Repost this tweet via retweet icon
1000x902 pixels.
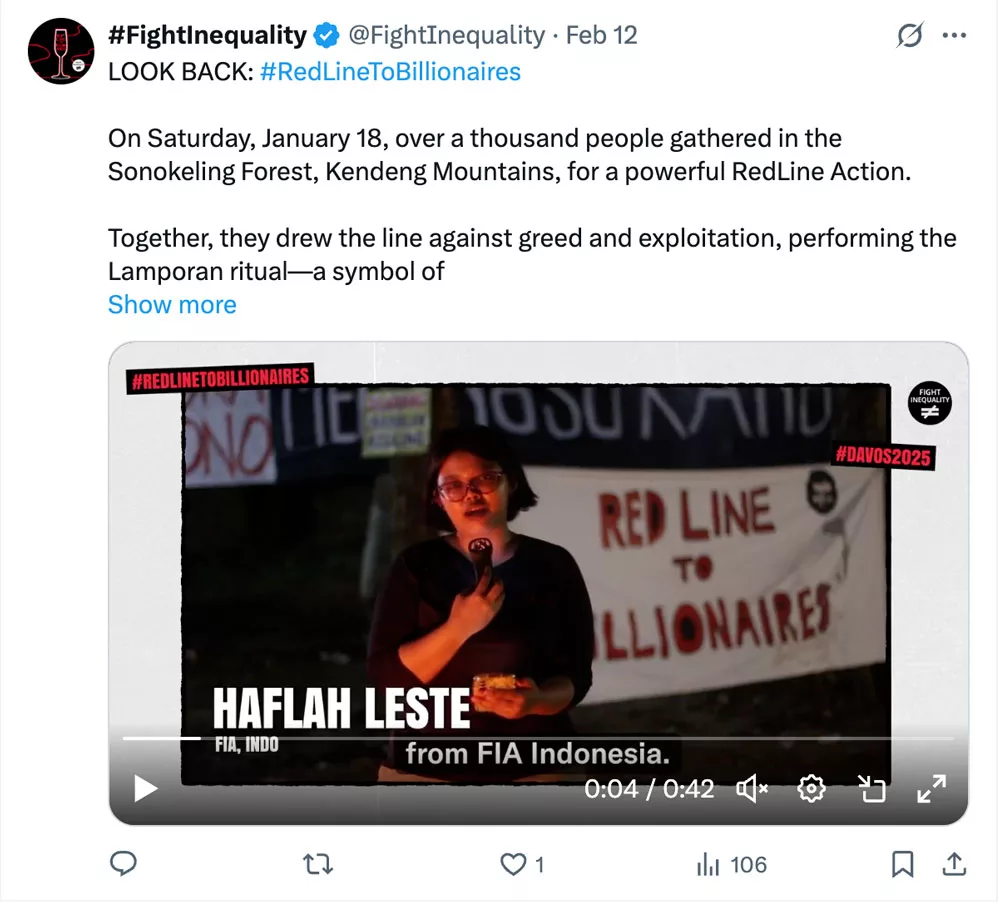point(318,864)
